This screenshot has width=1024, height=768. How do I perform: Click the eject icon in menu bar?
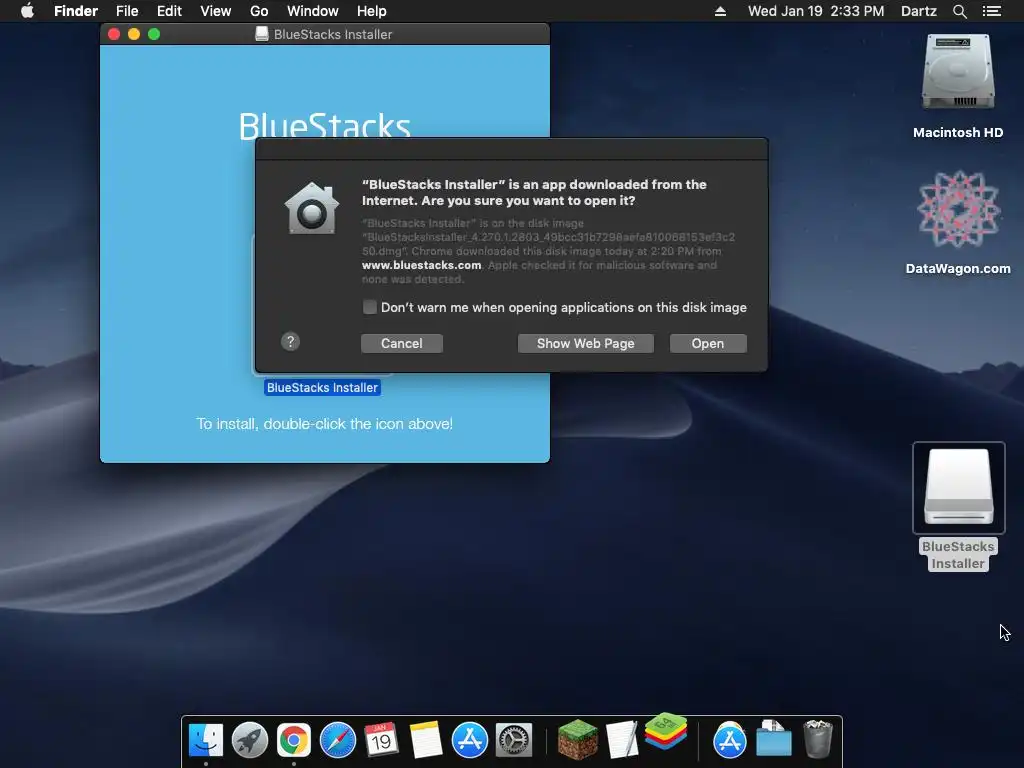[x=720, y=11]
